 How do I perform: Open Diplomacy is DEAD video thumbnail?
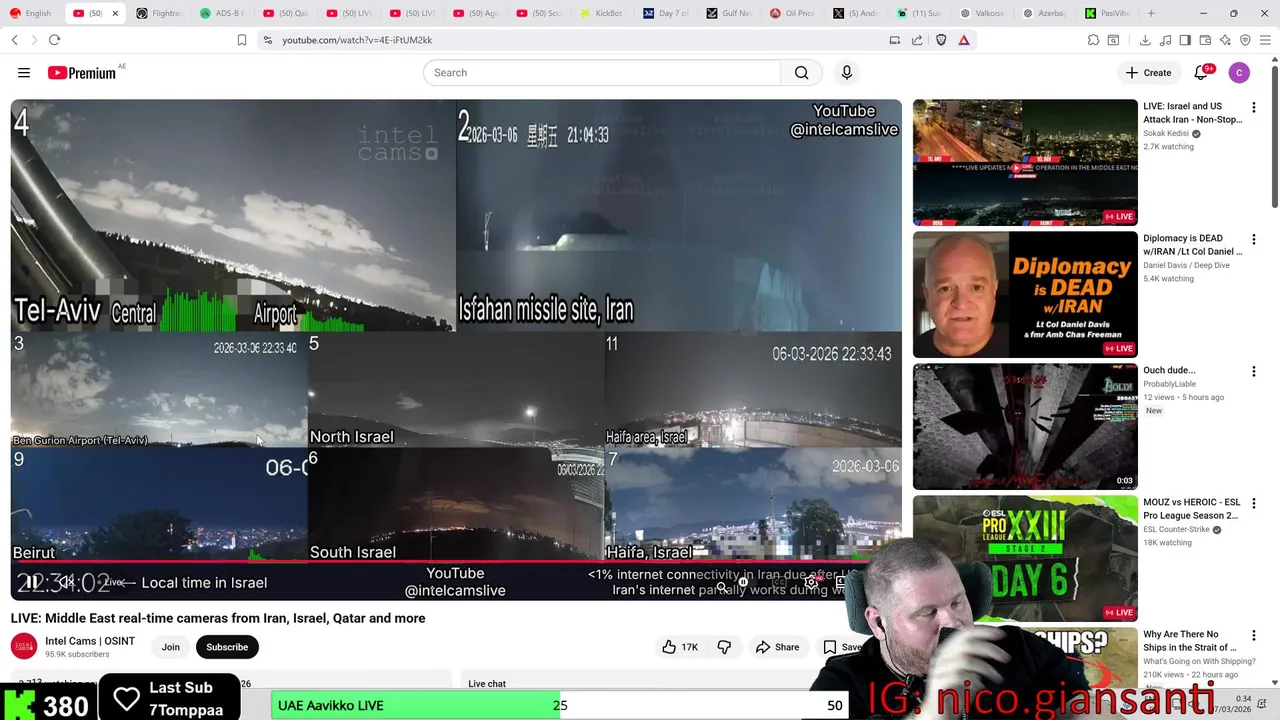pyautogui.click(x=1025, y=294)
